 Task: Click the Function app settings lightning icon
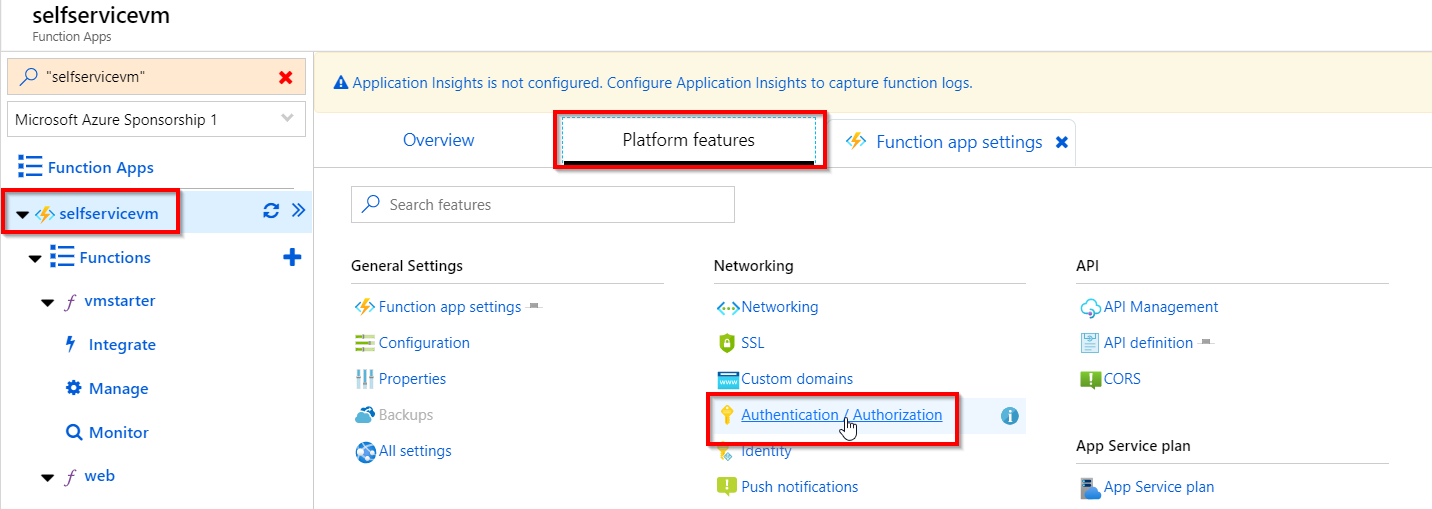tap(365, 307)
